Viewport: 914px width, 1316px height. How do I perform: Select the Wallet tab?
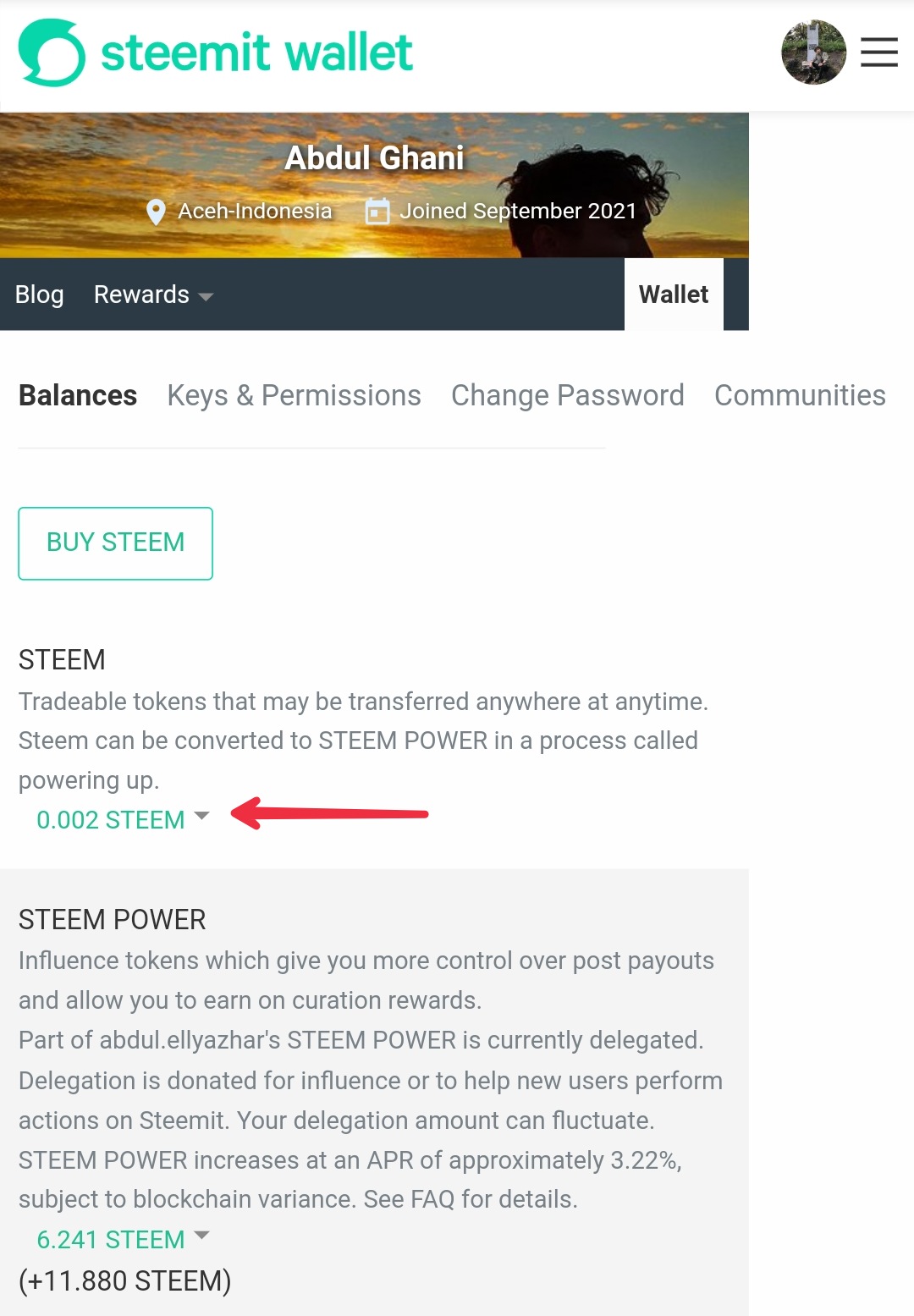674,295
